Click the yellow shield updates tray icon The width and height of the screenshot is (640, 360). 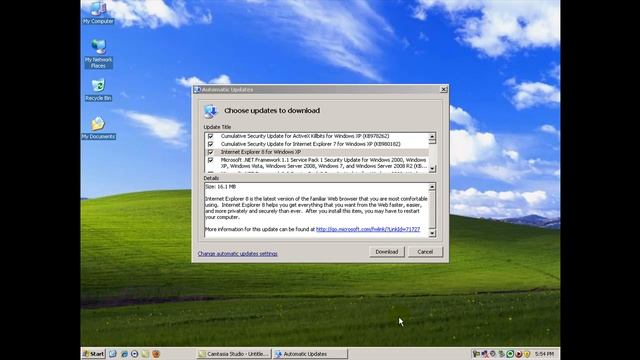click(x=527, y=354)
